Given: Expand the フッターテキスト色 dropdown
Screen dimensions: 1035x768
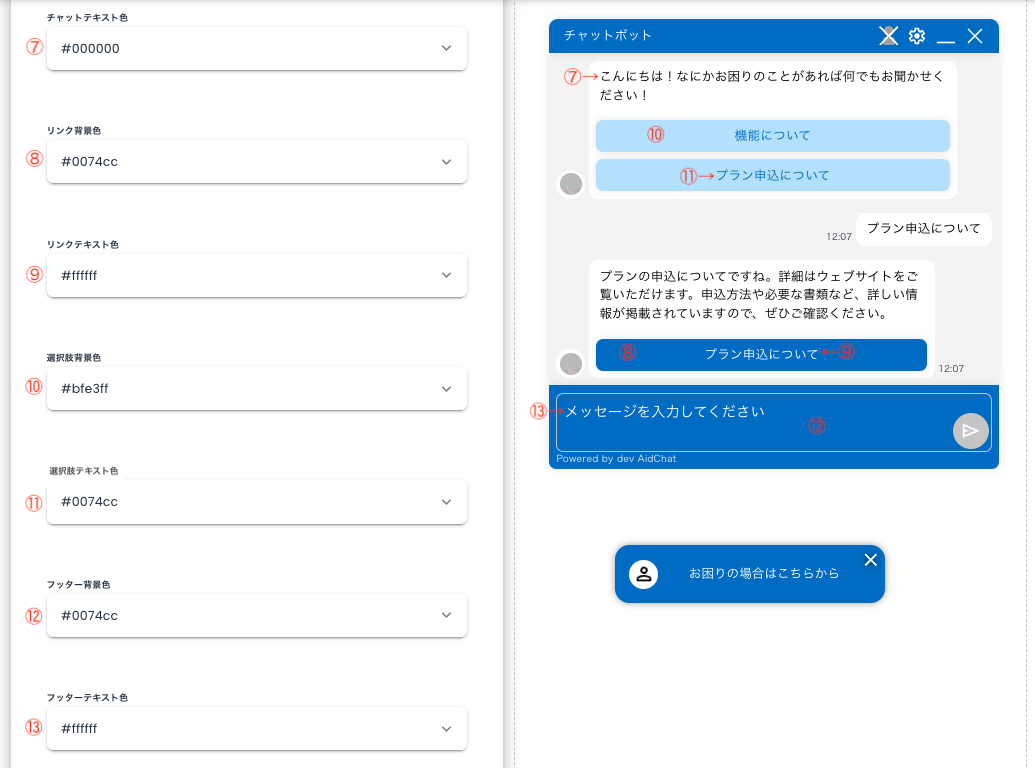Looking at the screenshot, I should click(256, 728).
